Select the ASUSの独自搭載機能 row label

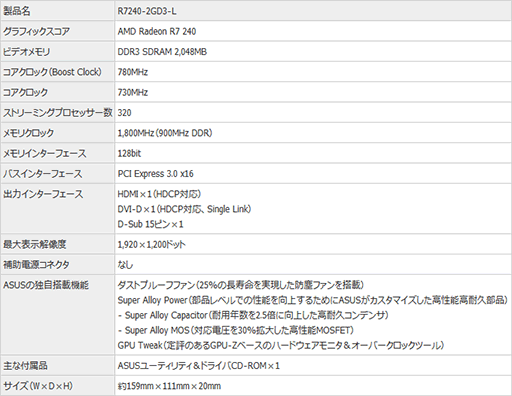pyautogui.click(x=46, y=285)
